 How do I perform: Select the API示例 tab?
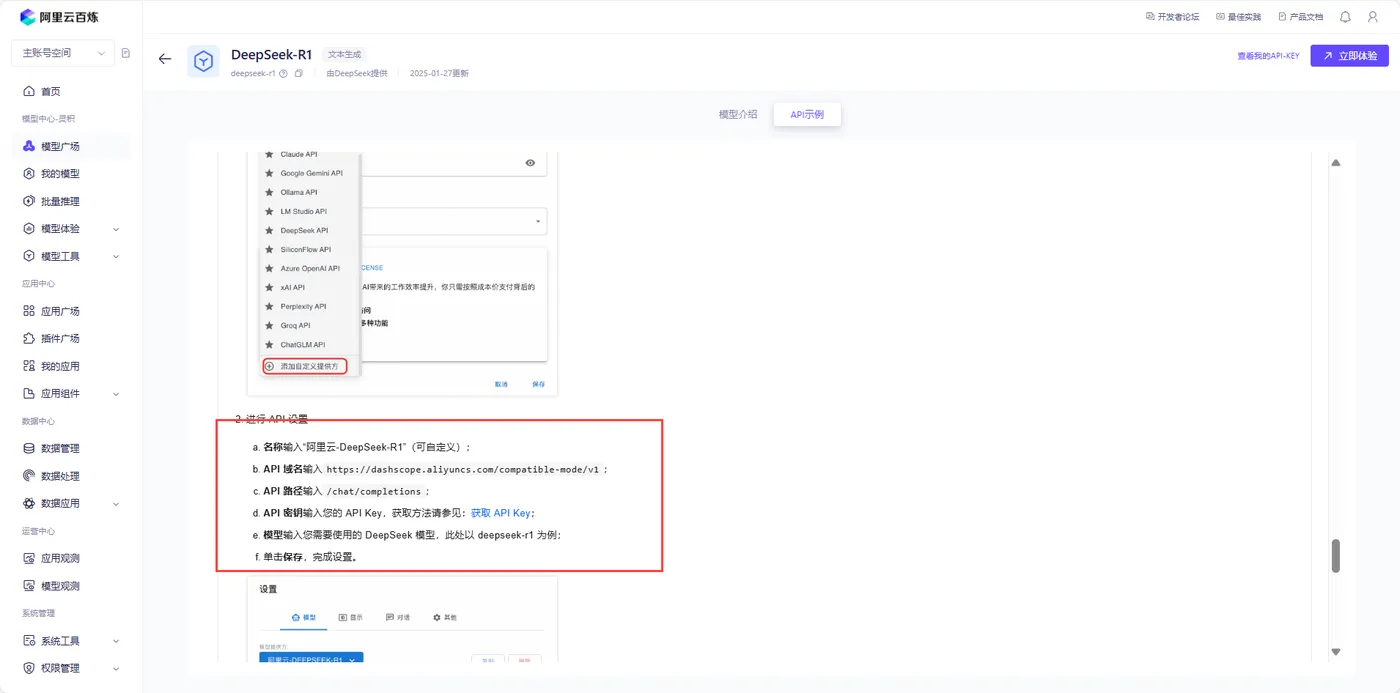807,115
